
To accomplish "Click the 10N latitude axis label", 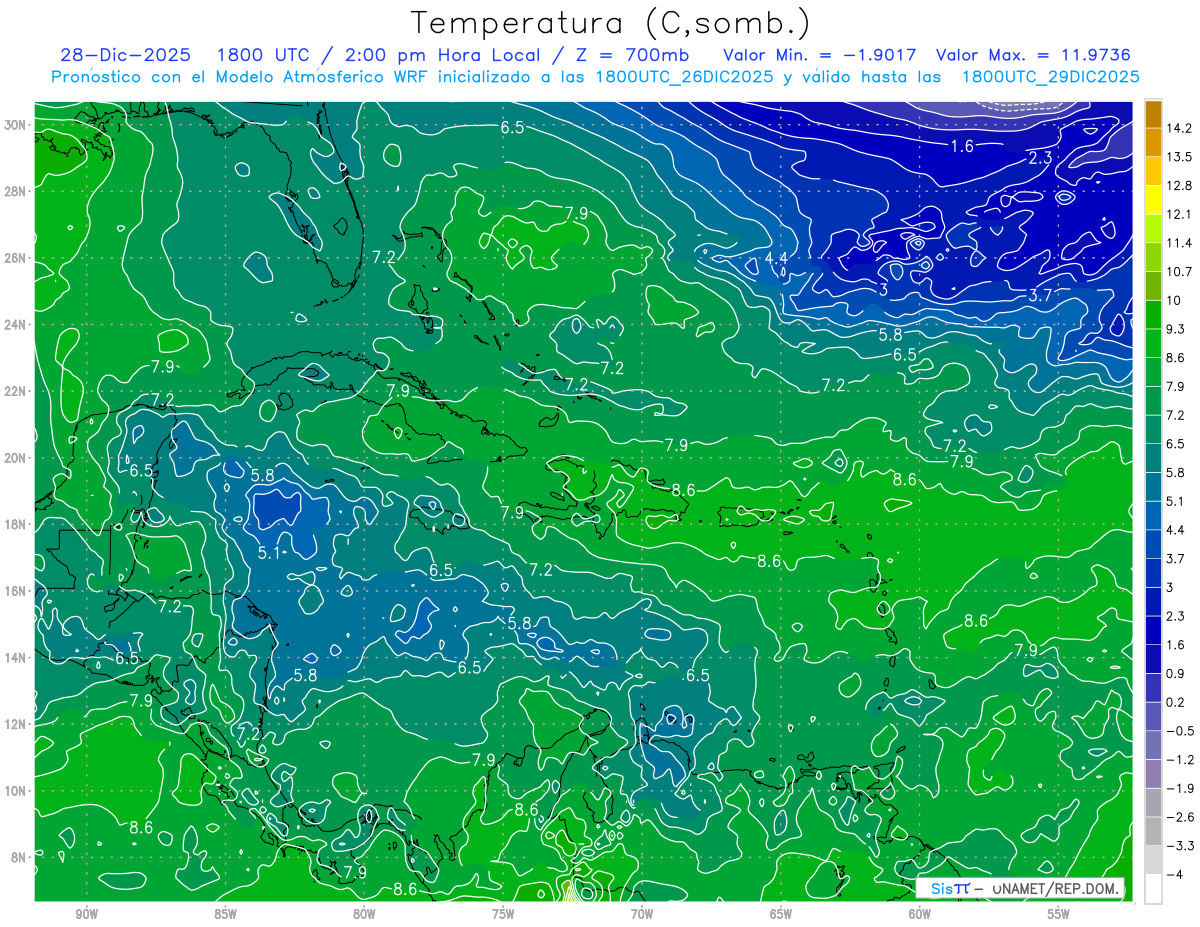I will (x=16, y=790).
